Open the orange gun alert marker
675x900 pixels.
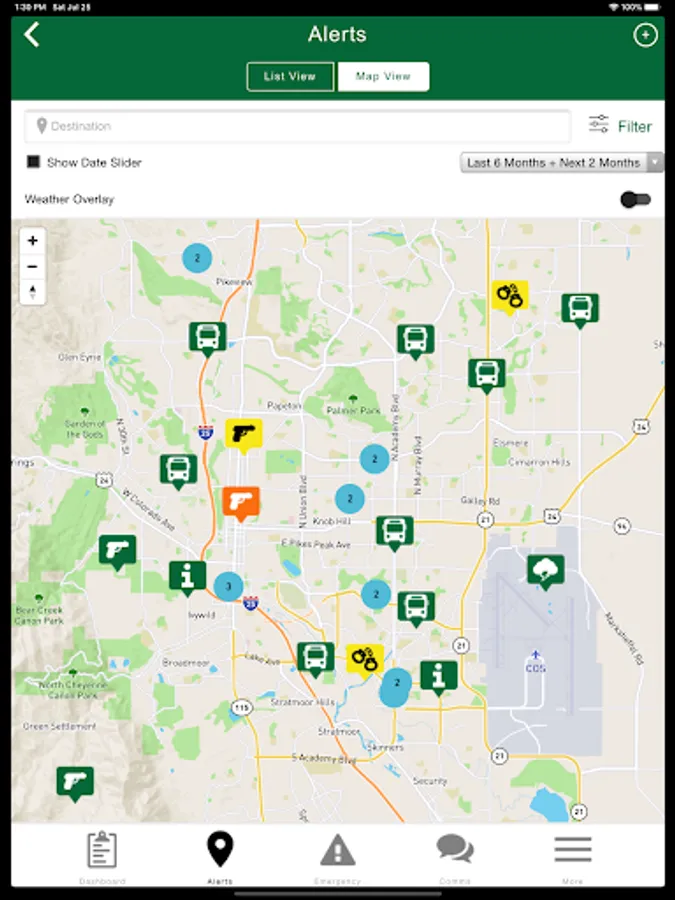[240, 503]
